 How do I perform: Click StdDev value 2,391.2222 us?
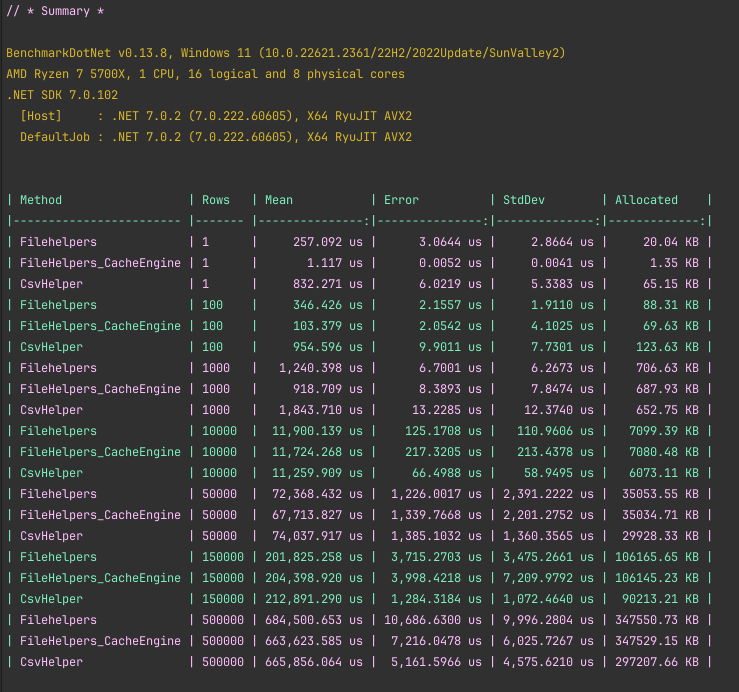pyautogui.click(x=549, y=494)
